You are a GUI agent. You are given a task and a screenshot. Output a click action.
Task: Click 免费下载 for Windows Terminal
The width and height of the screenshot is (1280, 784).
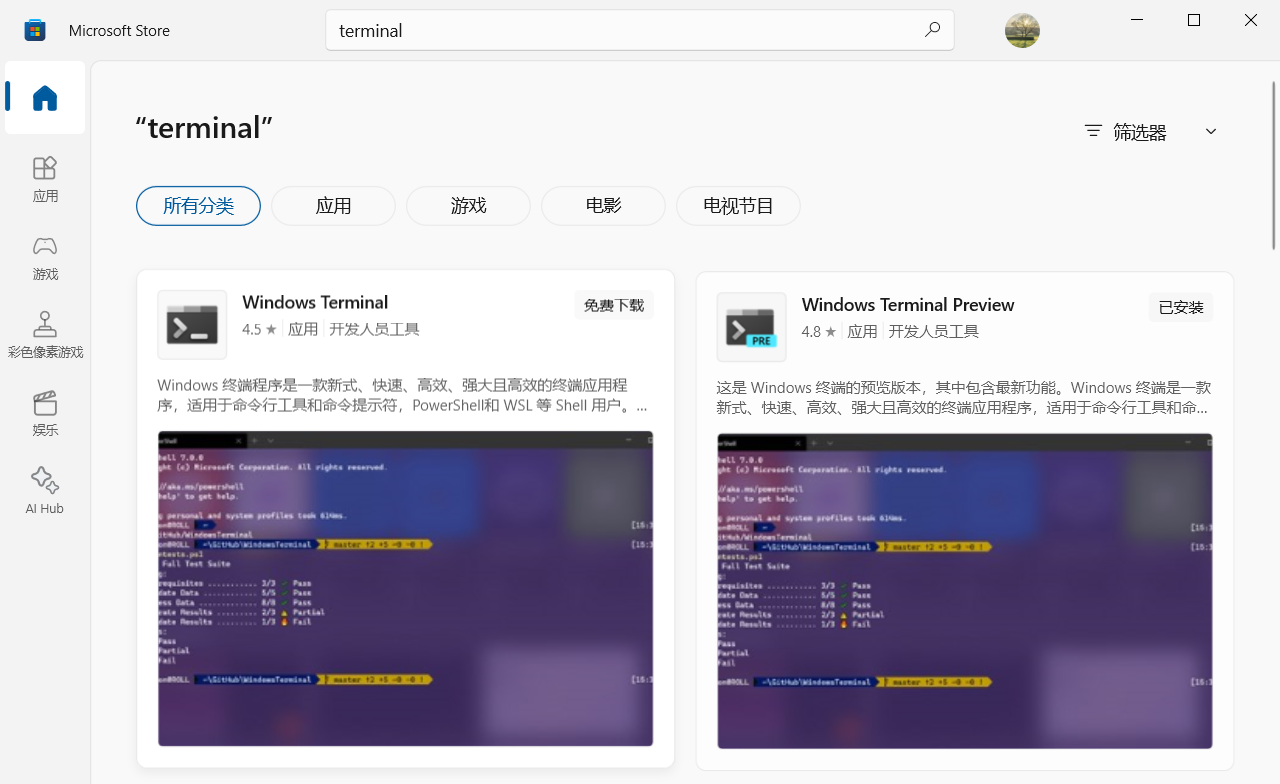(x=613, y=304)
